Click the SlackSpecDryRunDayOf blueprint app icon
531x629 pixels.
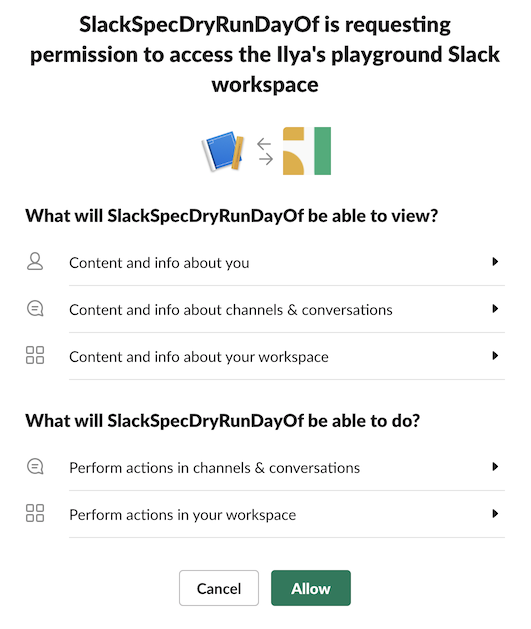223,151
